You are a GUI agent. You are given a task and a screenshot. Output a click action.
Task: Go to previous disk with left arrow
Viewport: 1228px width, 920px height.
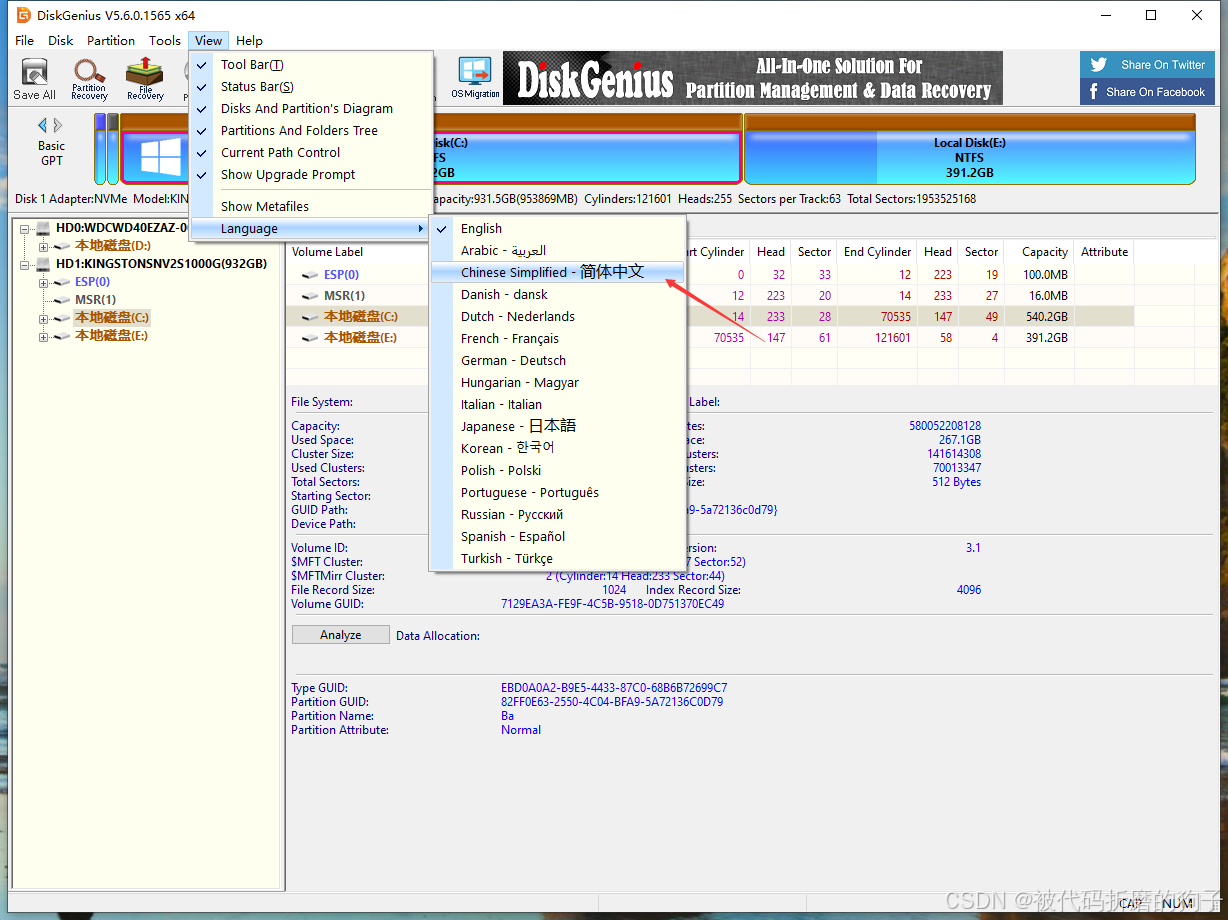[43, 126]
